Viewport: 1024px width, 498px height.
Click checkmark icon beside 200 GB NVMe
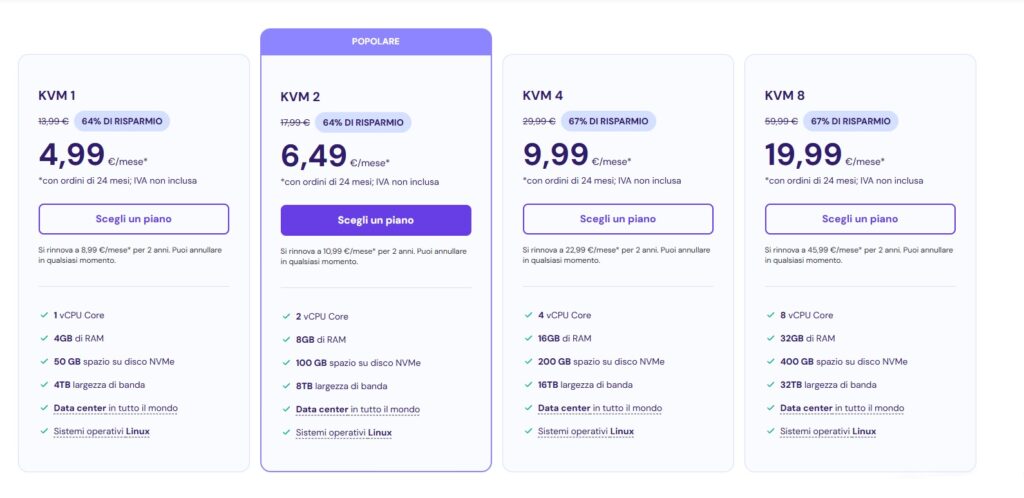coord(528,361)
